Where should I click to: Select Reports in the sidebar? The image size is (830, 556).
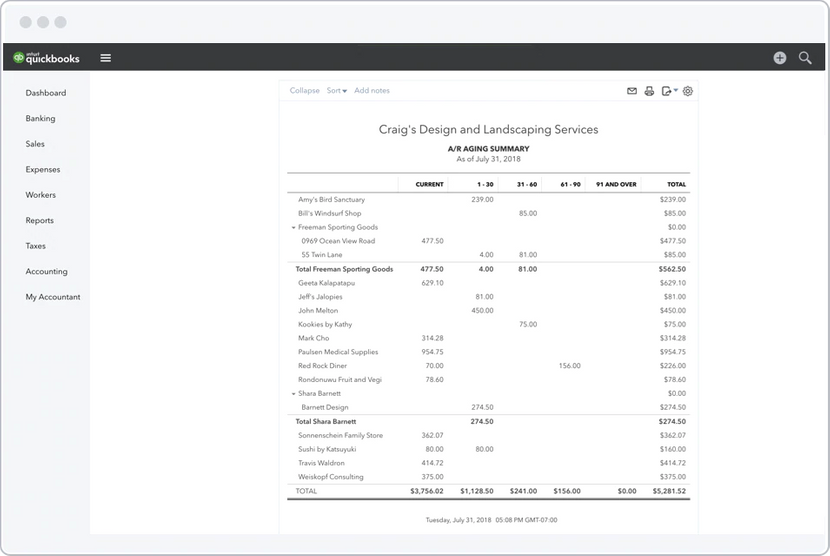pos(40,220)
